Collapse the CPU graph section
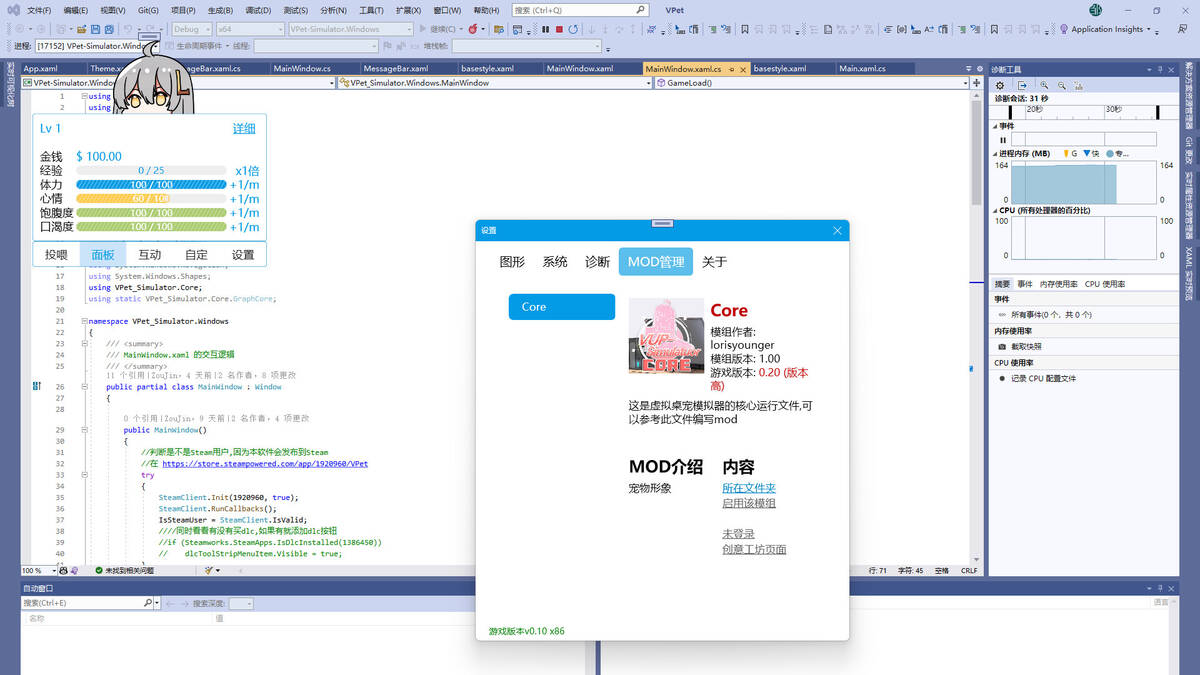1200x675 pixels. tap(997, 210)
